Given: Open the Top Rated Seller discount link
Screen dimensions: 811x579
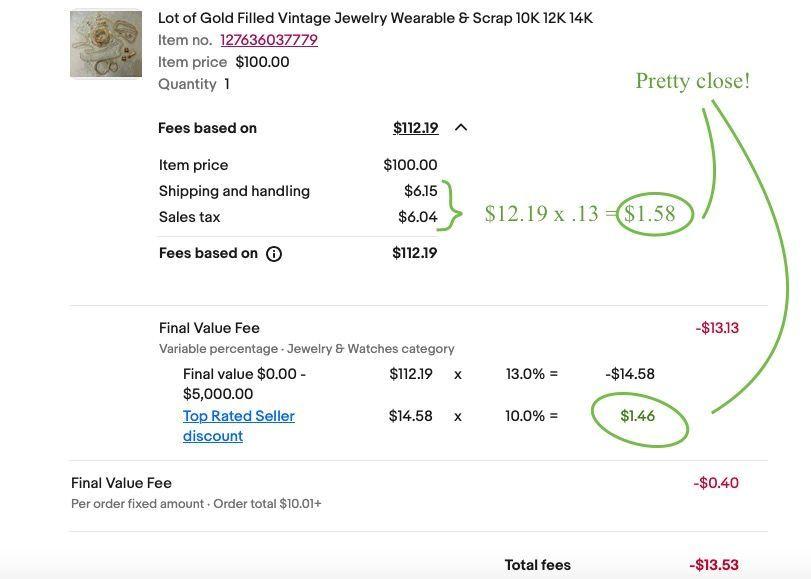Looking at the screenshot, I should click(238, 426).
